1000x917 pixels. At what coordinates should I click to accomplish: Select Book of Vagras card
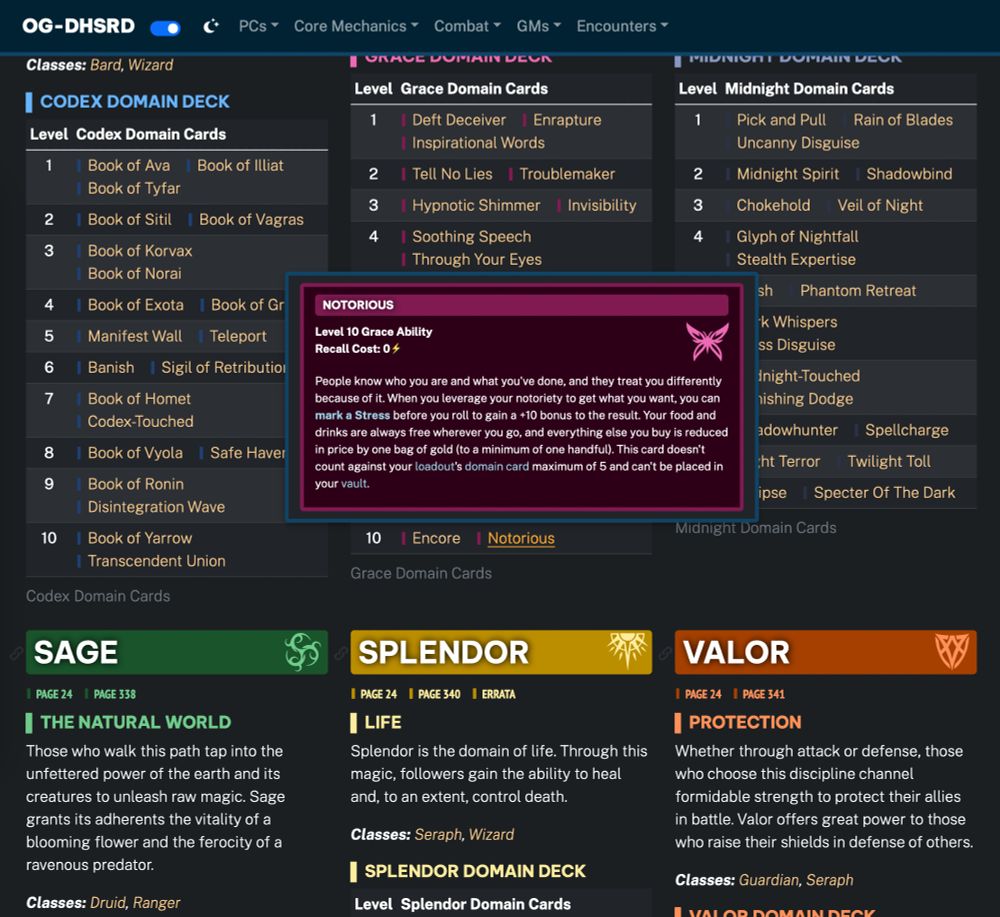(251, 219)
